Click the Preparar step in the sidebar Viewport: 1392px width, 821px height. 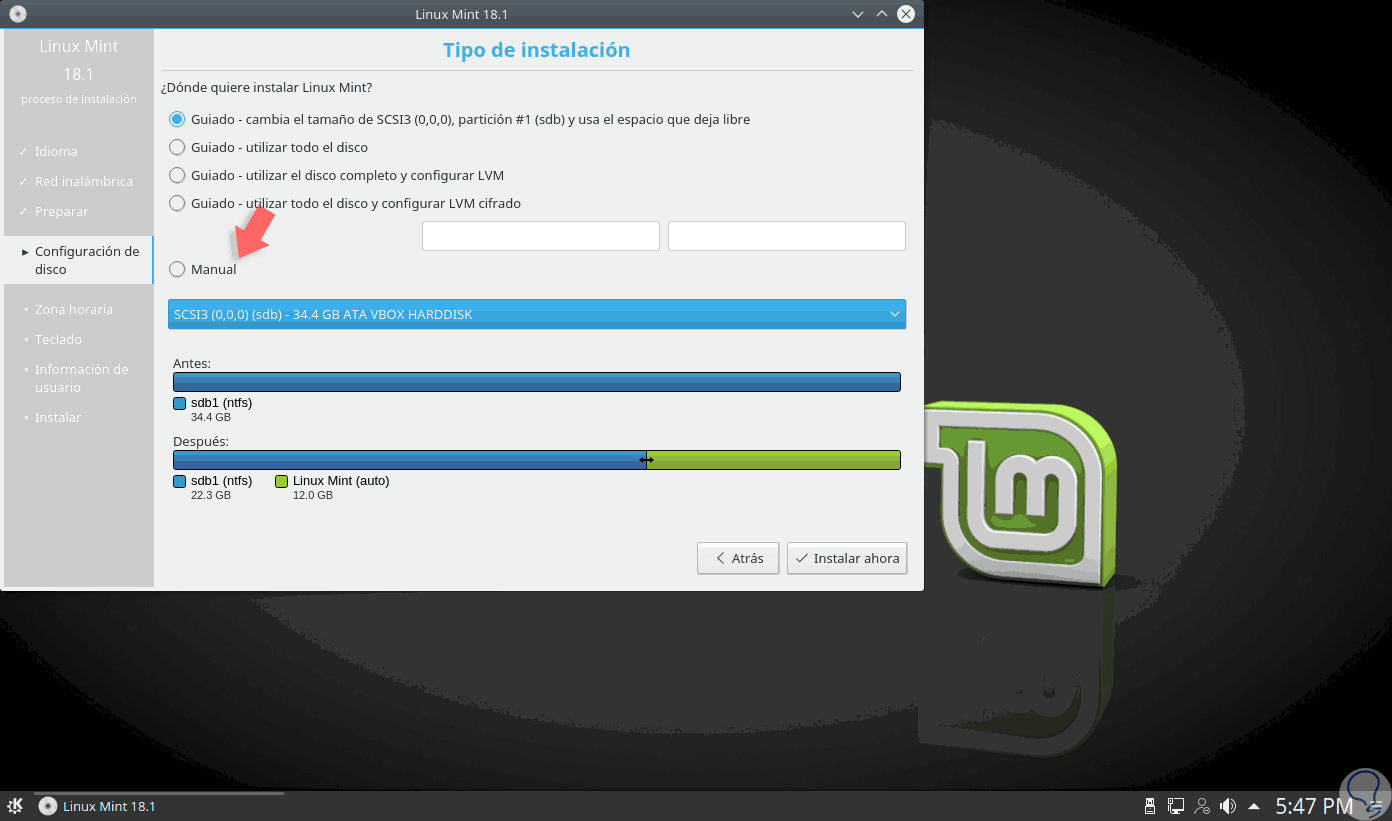point(62,211)
